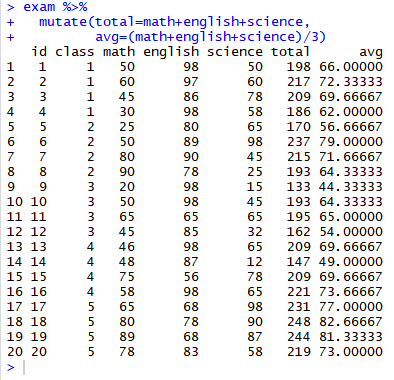Click science score 32 in row 12
The image size is (394, 380).
coord(255,232)
